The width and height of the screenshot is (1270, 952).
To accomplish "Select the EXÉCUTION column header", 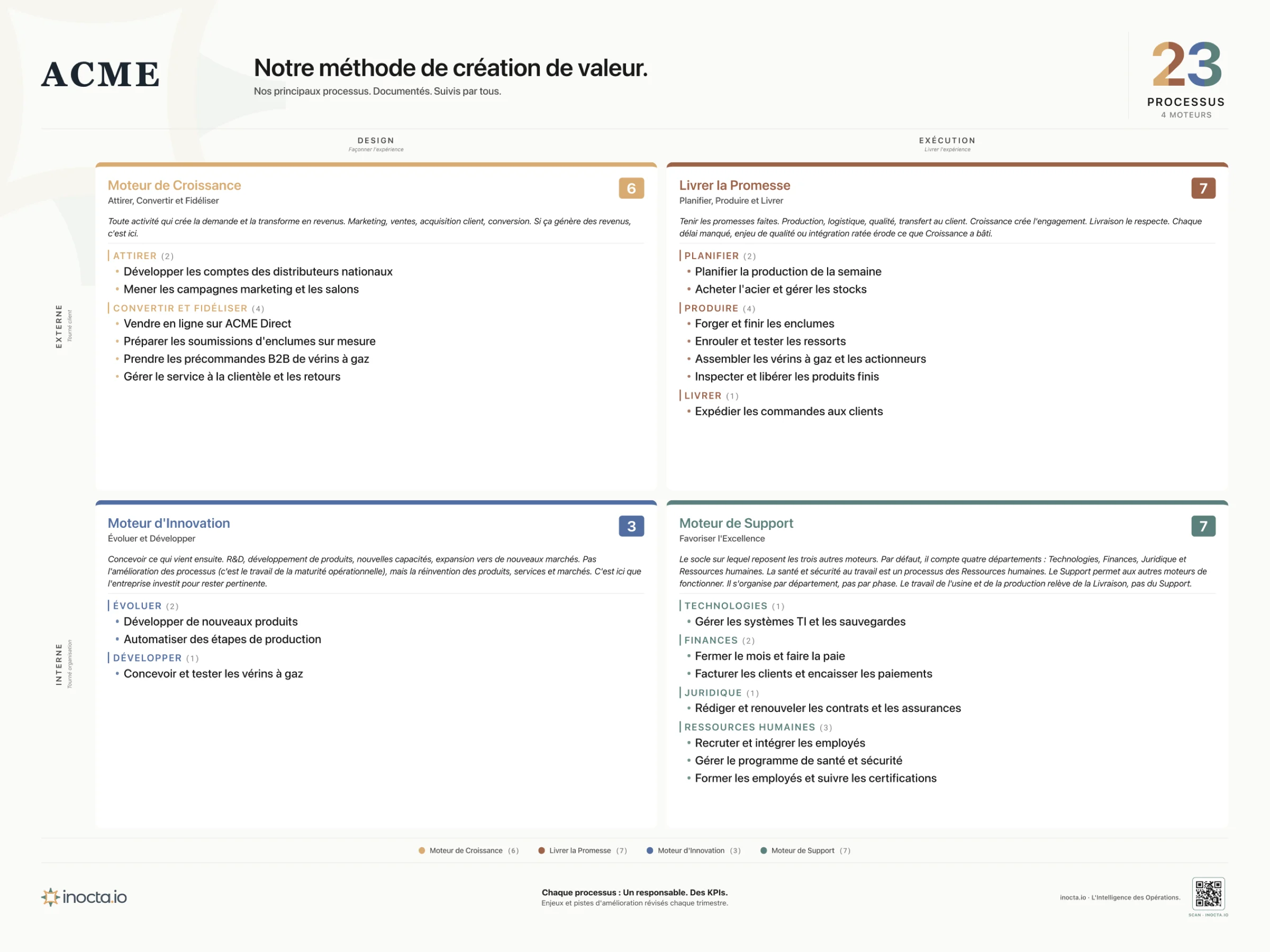I will click(x=947, y=141).
